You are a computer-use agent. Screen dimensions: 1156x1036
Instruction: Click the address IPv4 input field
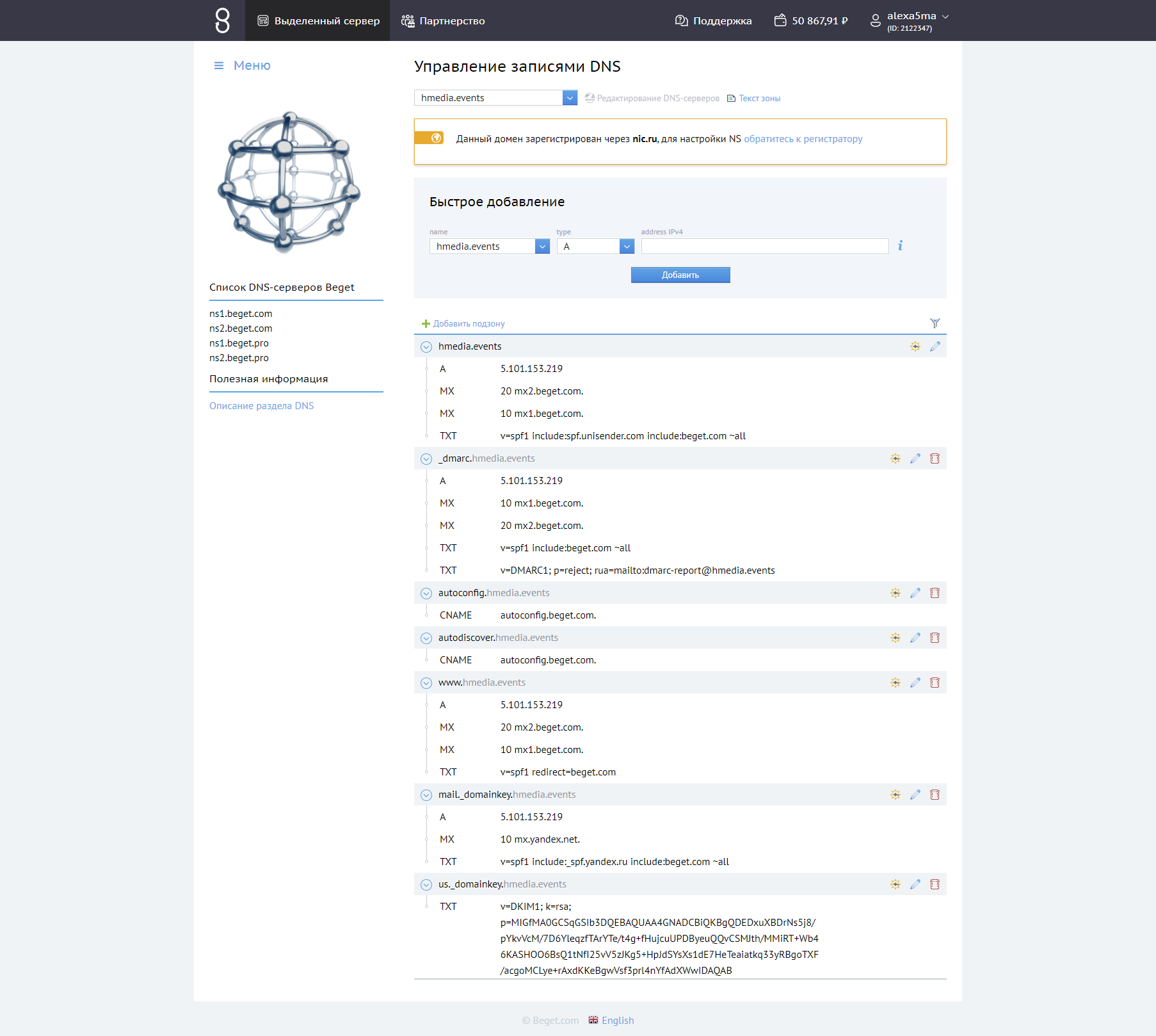click(x=764, y=247)
